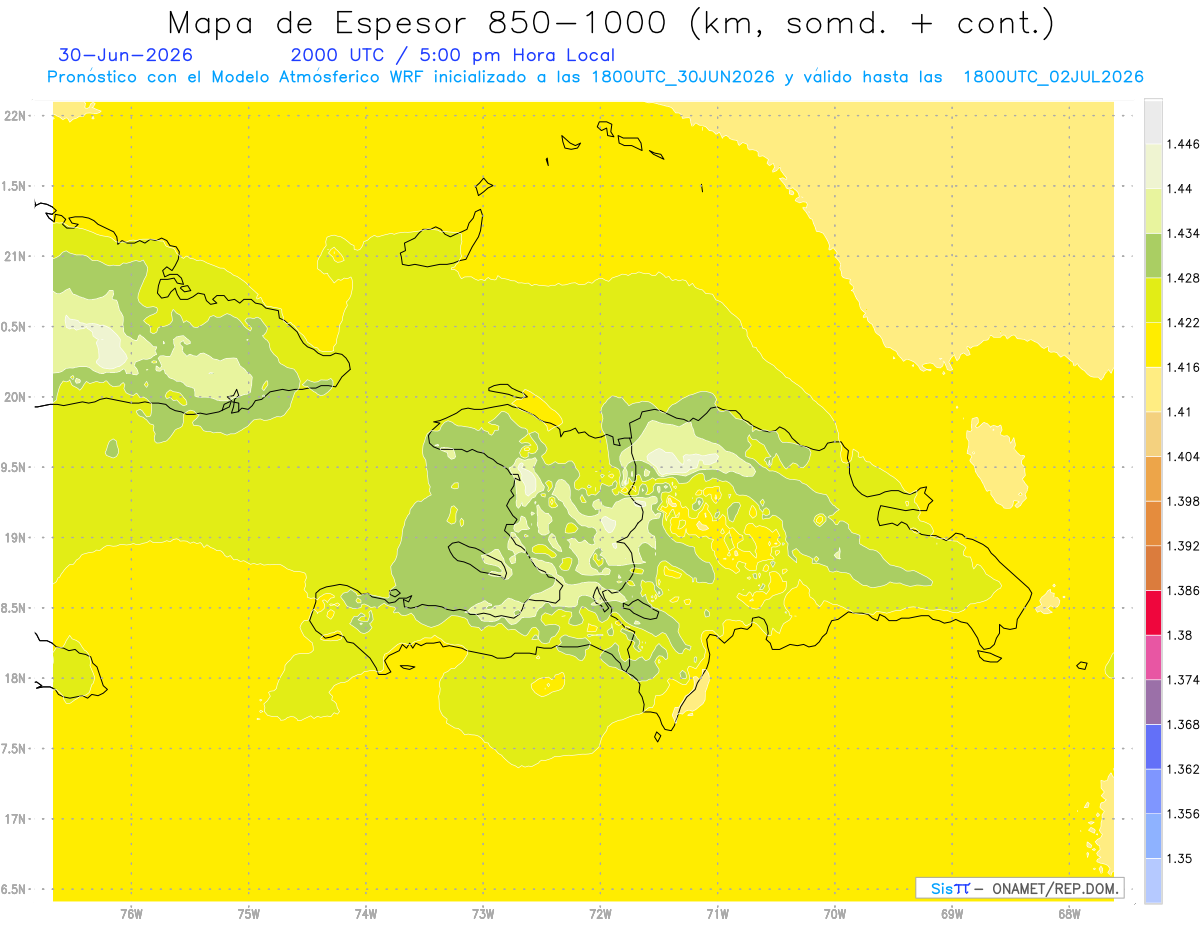Viewport: 1200px width, 927px height.
Task: Click legend value '1.398'
Action: (x=1183, y=501)
